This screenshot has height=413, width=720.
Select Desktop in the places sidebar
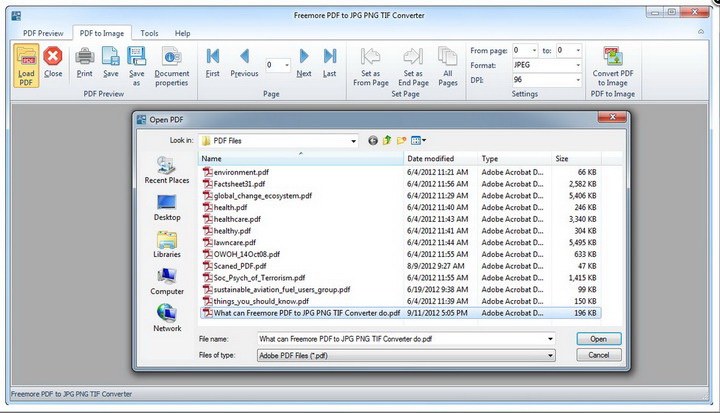coord(167,208)
